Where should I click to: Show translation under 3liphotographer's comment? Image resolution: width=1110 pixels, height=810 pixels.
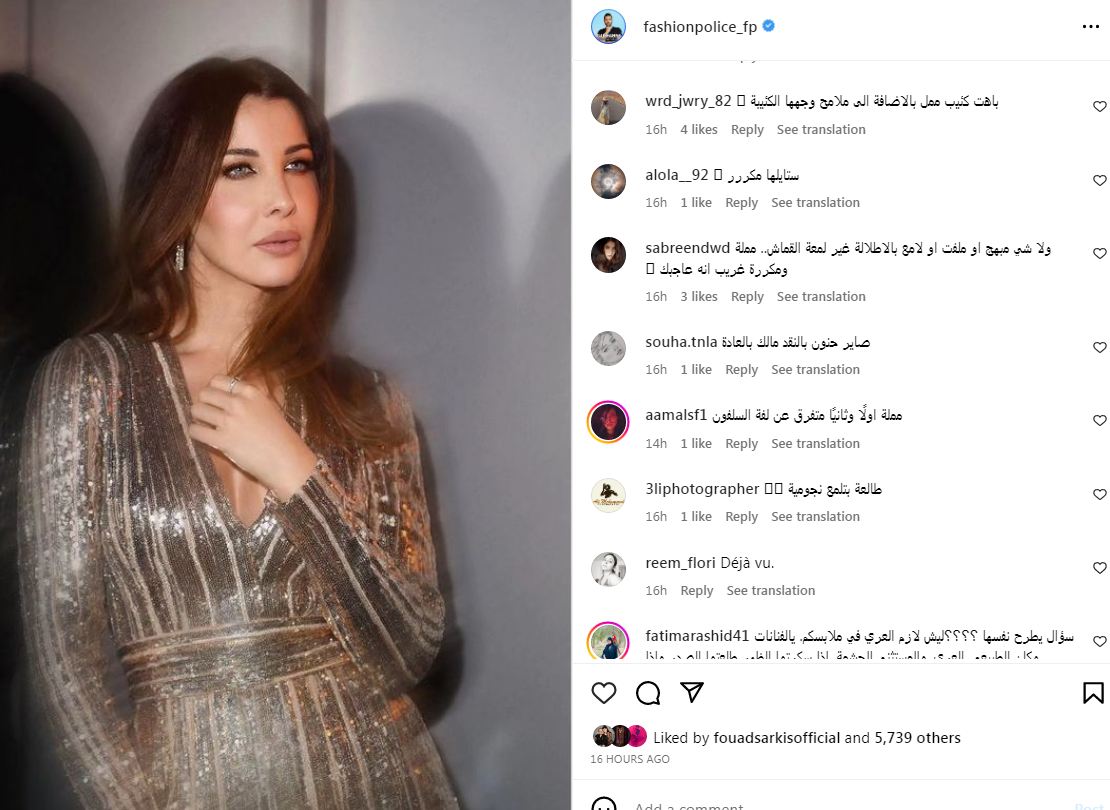pos(816,517)
